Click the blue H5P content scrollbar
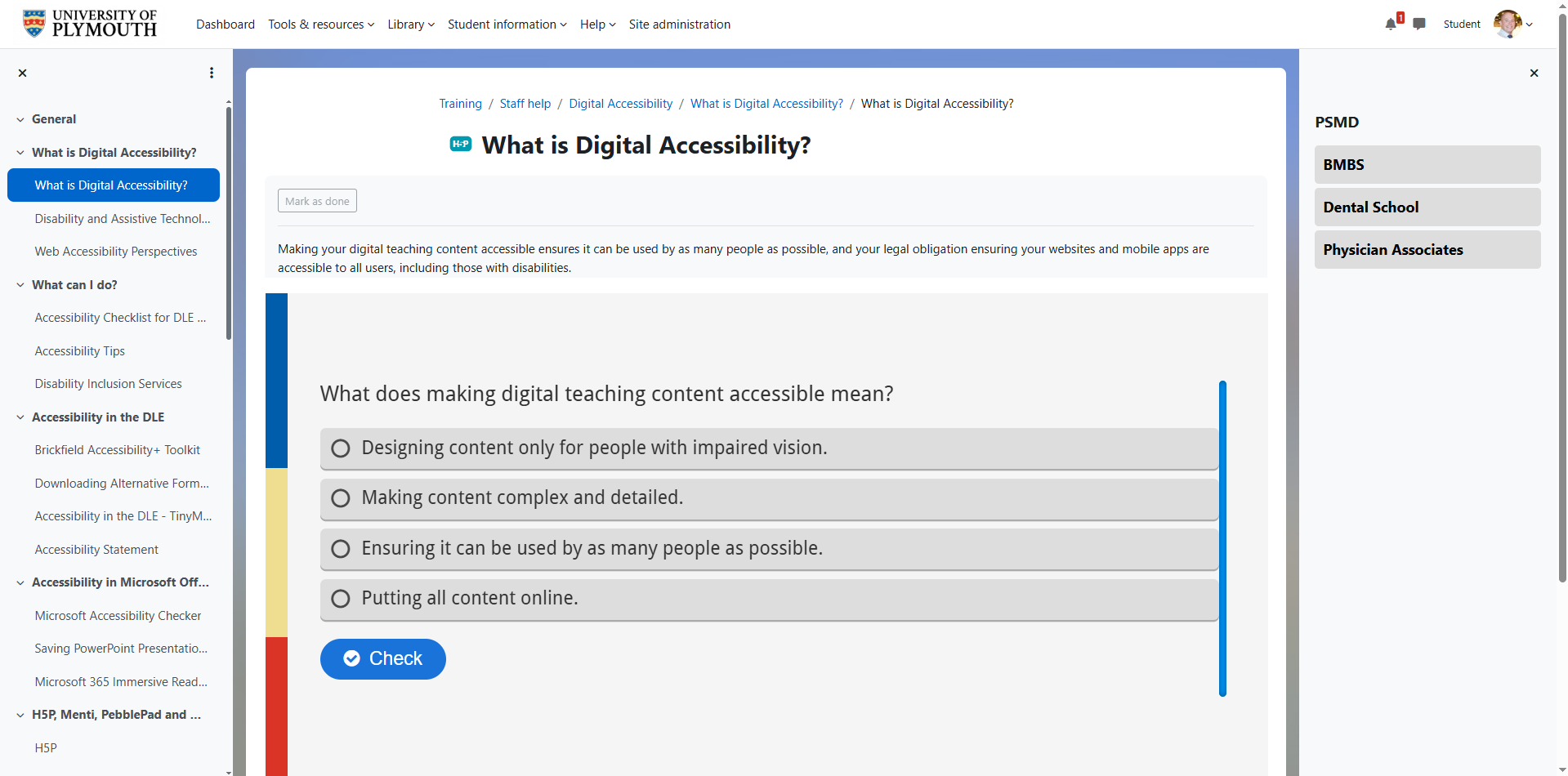The image size is (1568, 776). point(1222,538)
